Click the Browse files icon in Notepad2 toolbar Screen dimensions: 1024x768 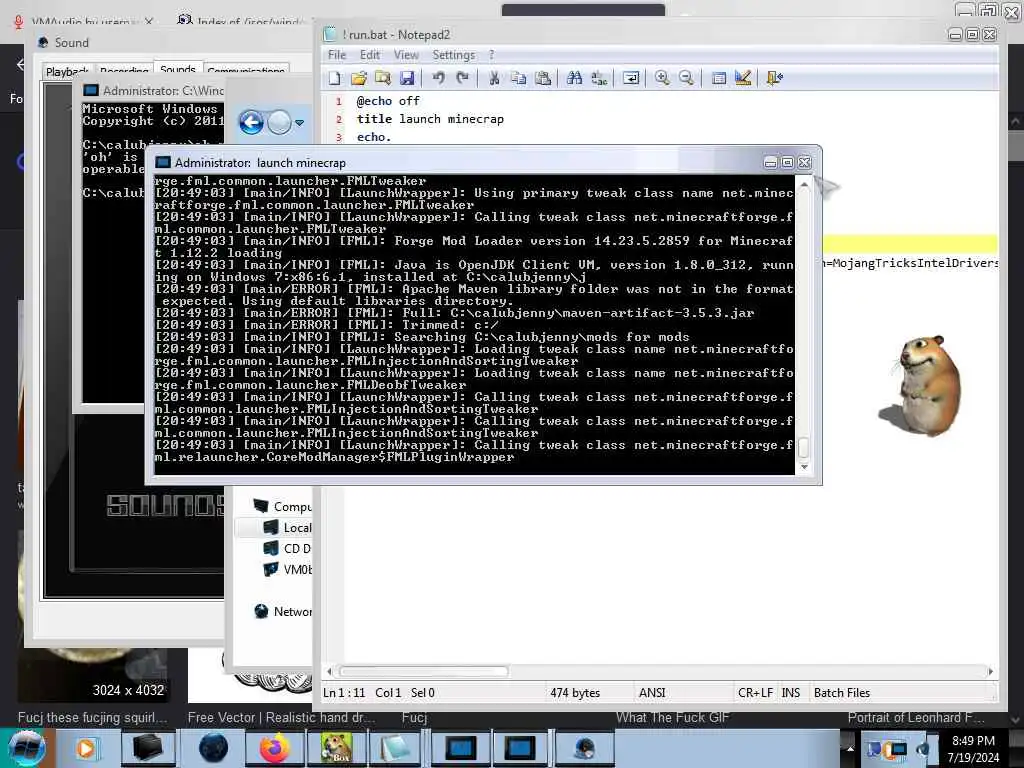383,78
